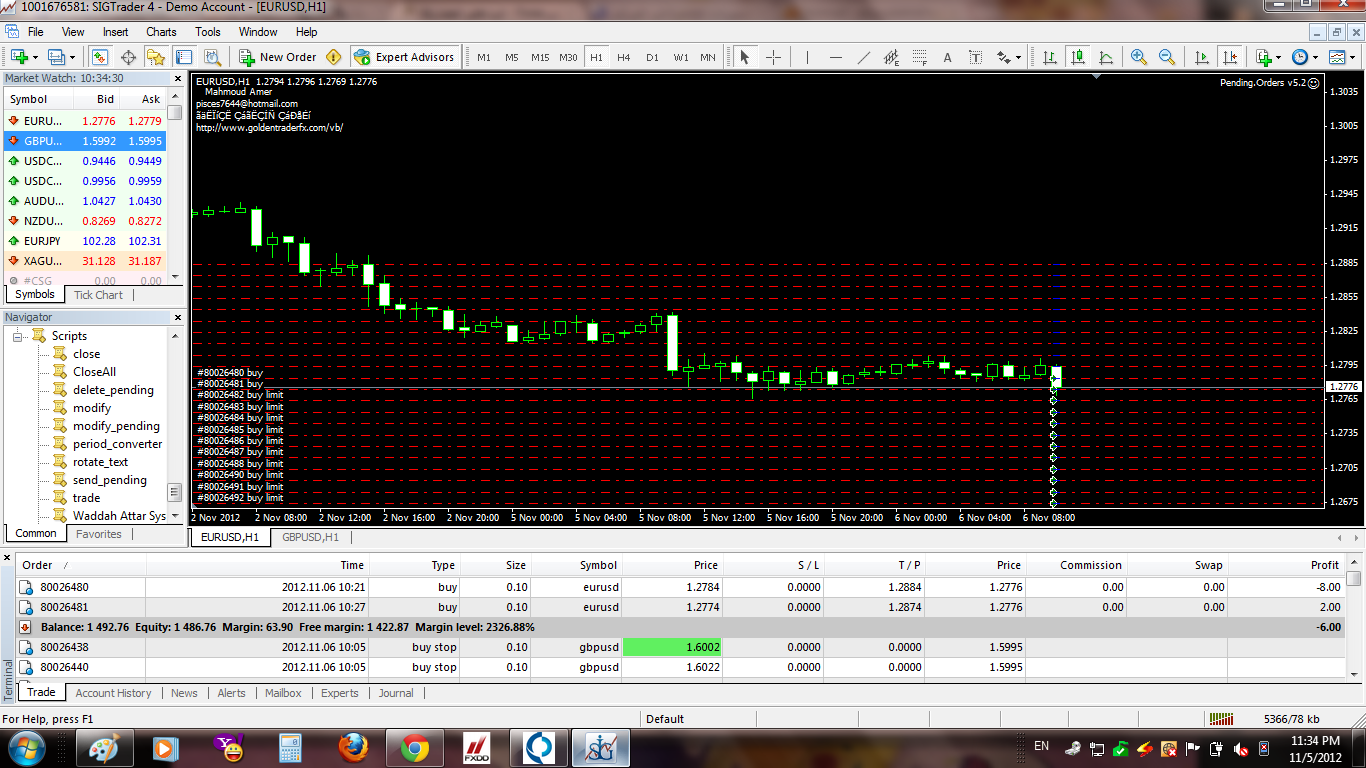Open the Arrows objects dropdown

1008,57
